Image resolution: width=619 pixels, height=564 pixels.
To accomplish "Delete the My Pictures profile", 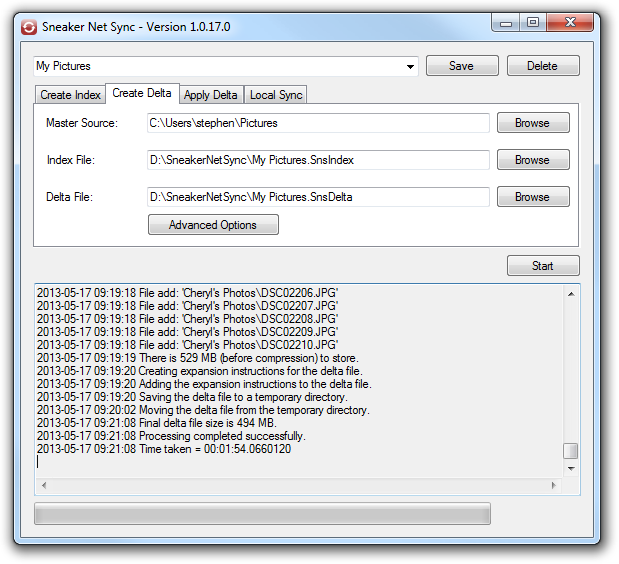I will (x=543, y=66).
